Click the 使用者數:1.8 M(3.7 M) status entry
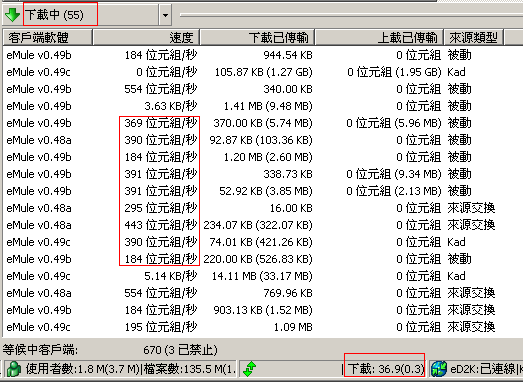The height and width of the screenshot is (382, 523). (x=82, y=369)
